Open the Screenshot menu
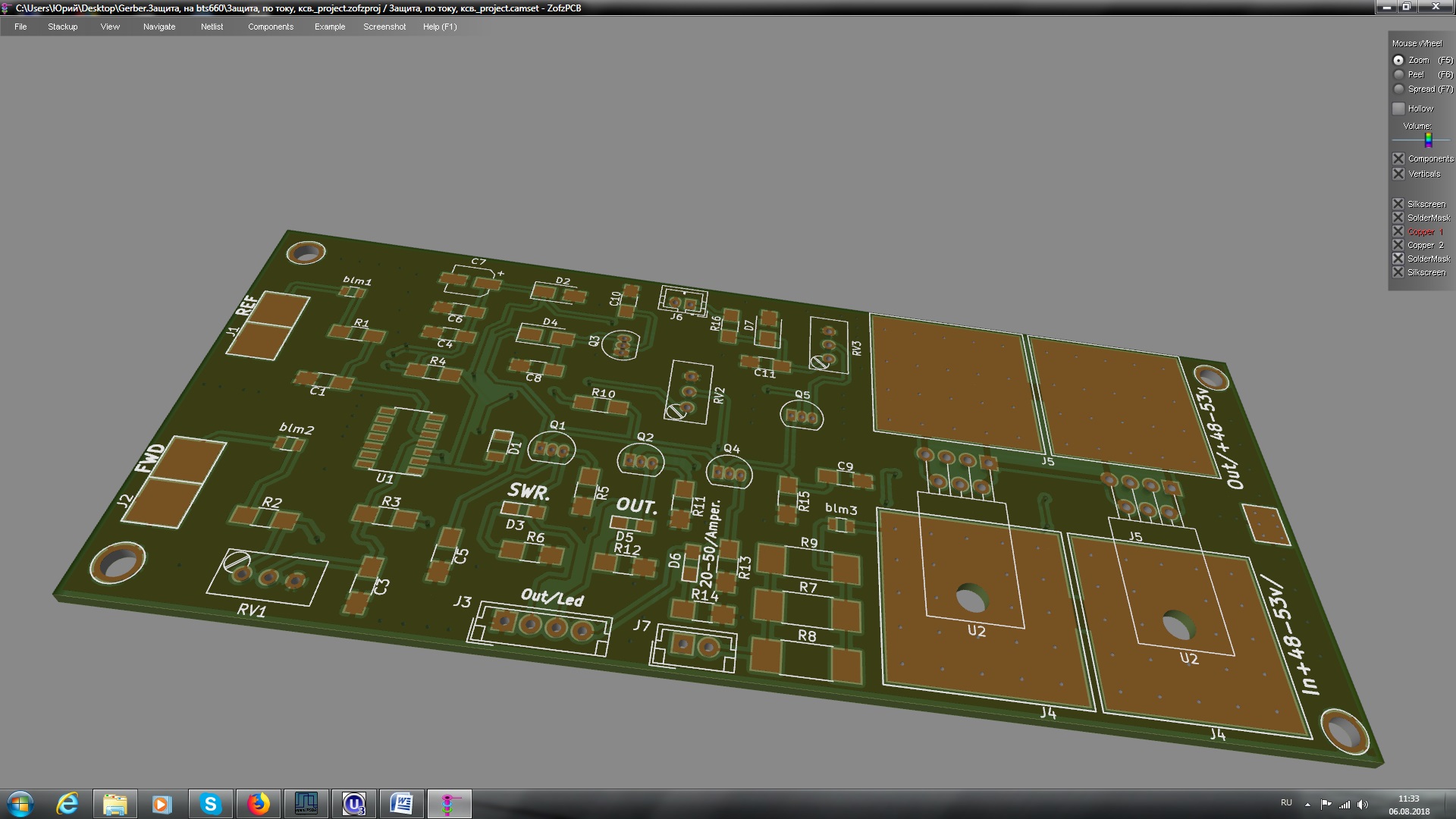The height and width of the screenshot is (819, 1456). point(384,27)
